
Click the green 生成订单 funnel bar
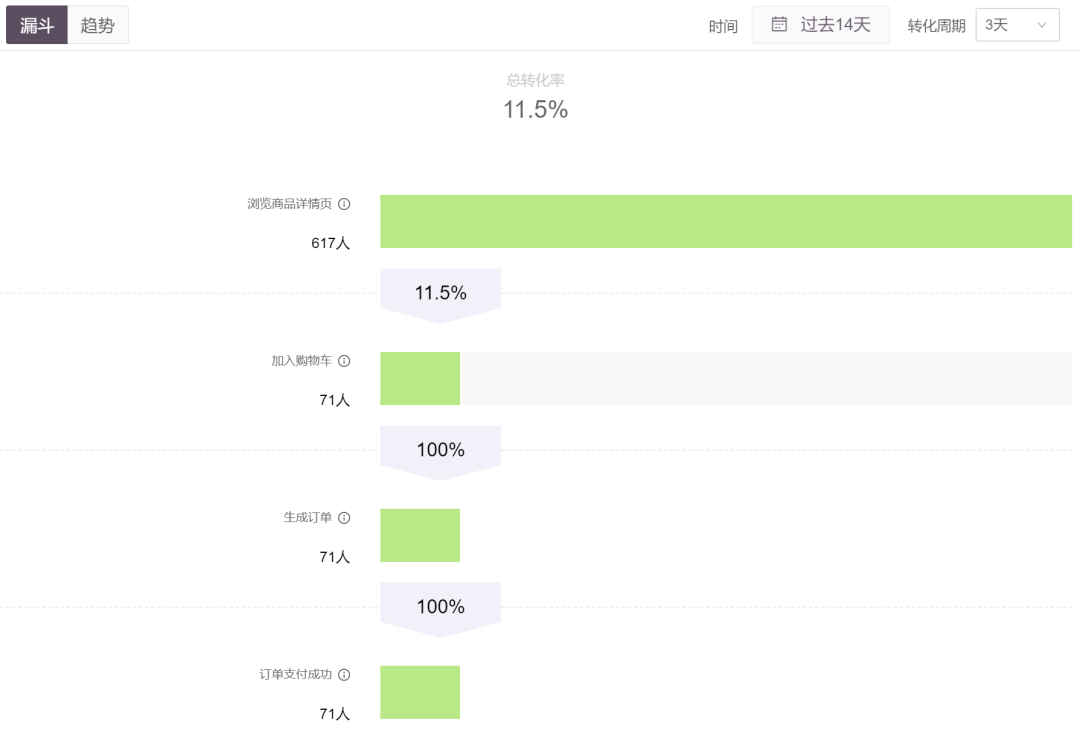pyautogui.click(x=420, y=535)
